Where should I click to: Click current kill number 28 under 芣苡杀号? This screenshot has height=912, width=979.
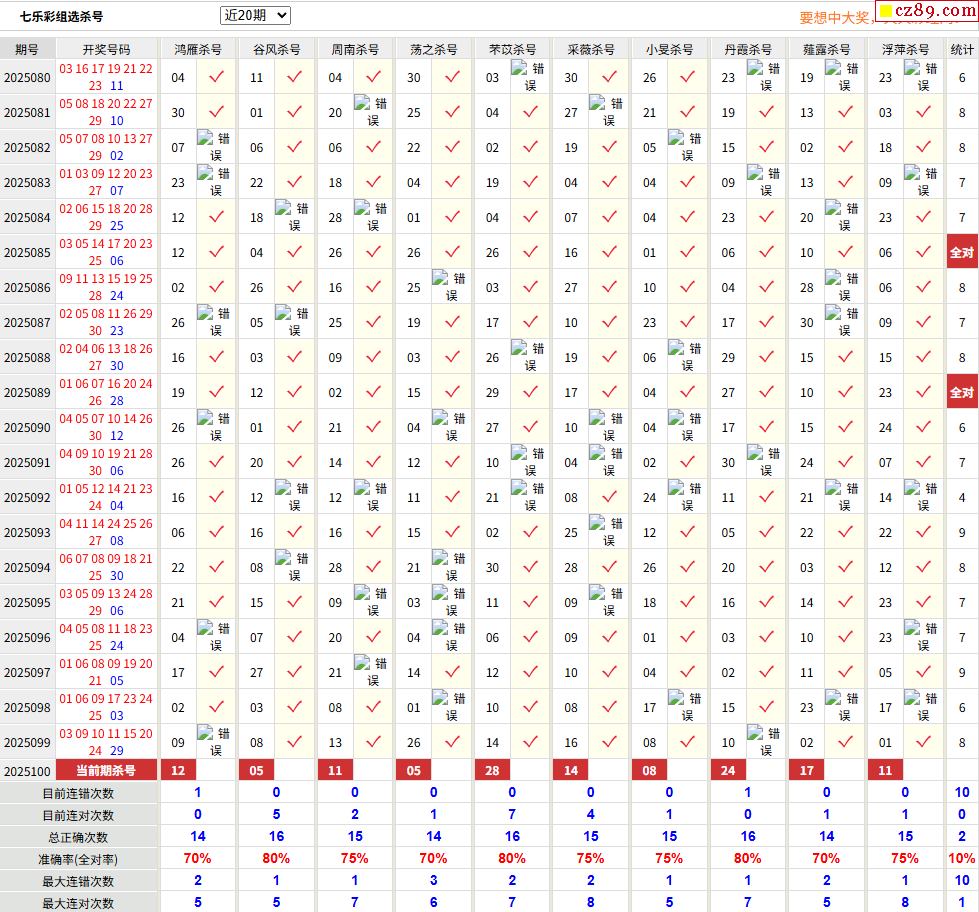coord(493,770)
